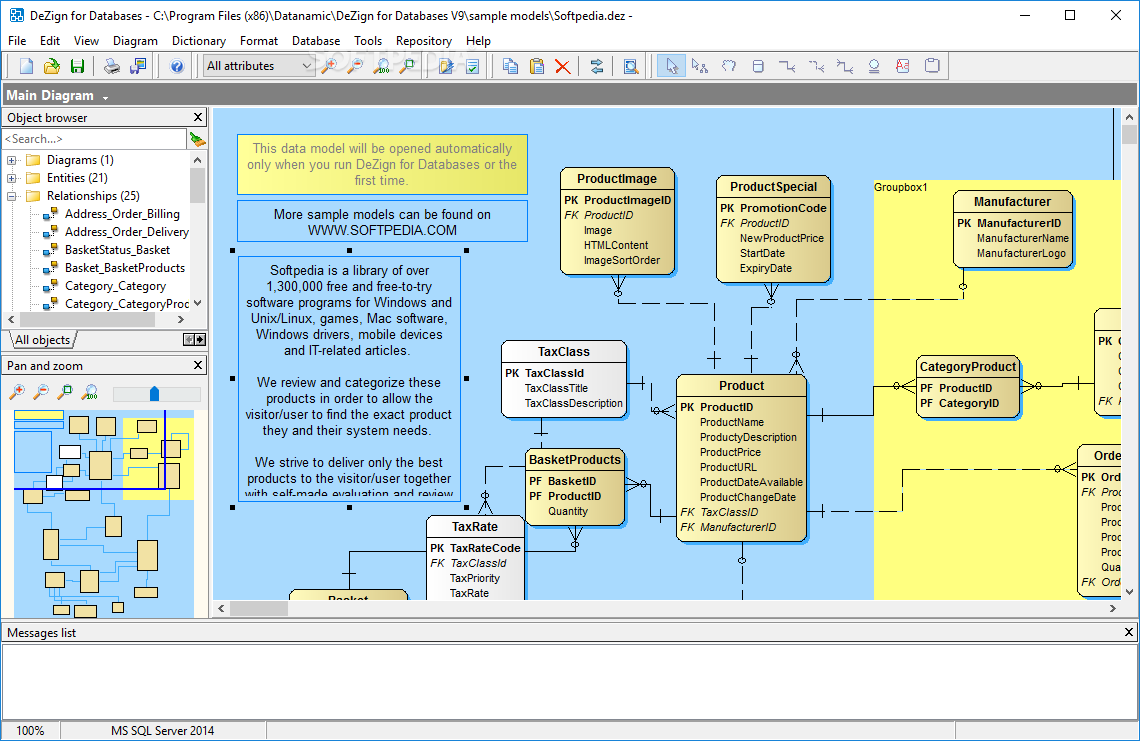Click into the Object browser search field
The height and width of the screenshot is (741, 1140).
[95, 138]
